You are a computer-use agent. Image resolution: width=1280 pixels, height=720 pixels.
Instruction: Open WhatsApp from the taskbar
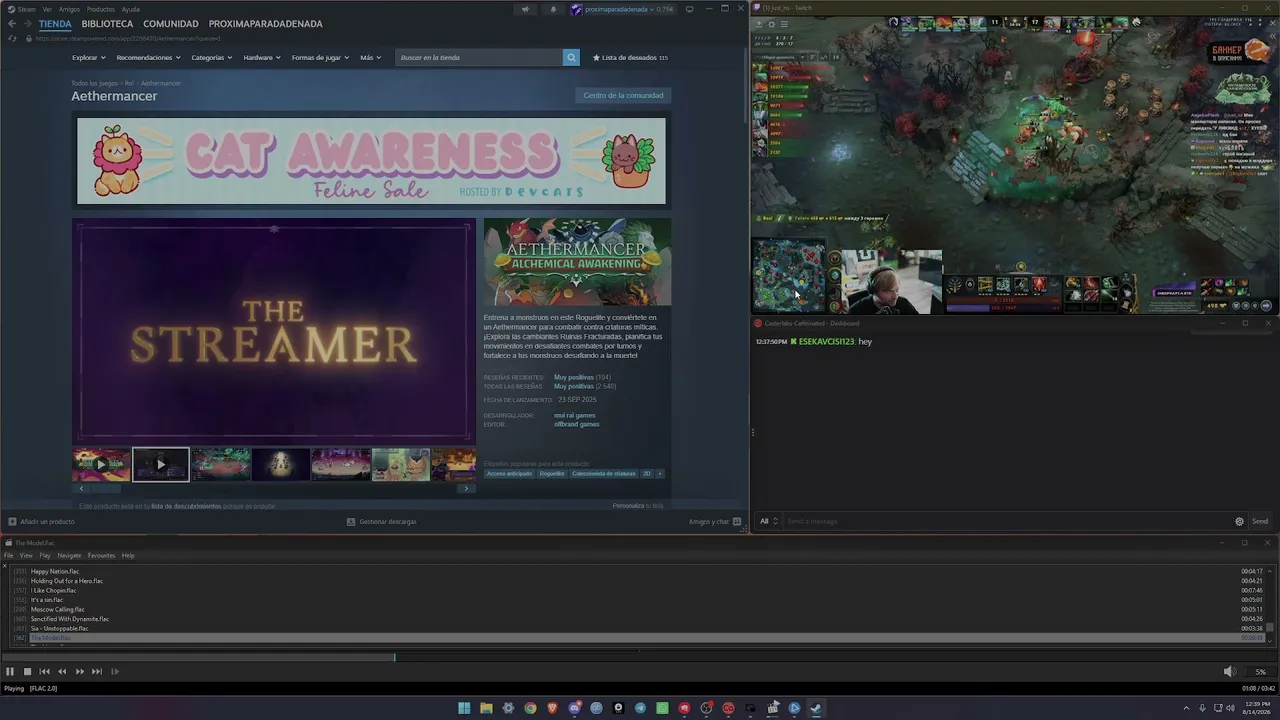tap(662, 708)
